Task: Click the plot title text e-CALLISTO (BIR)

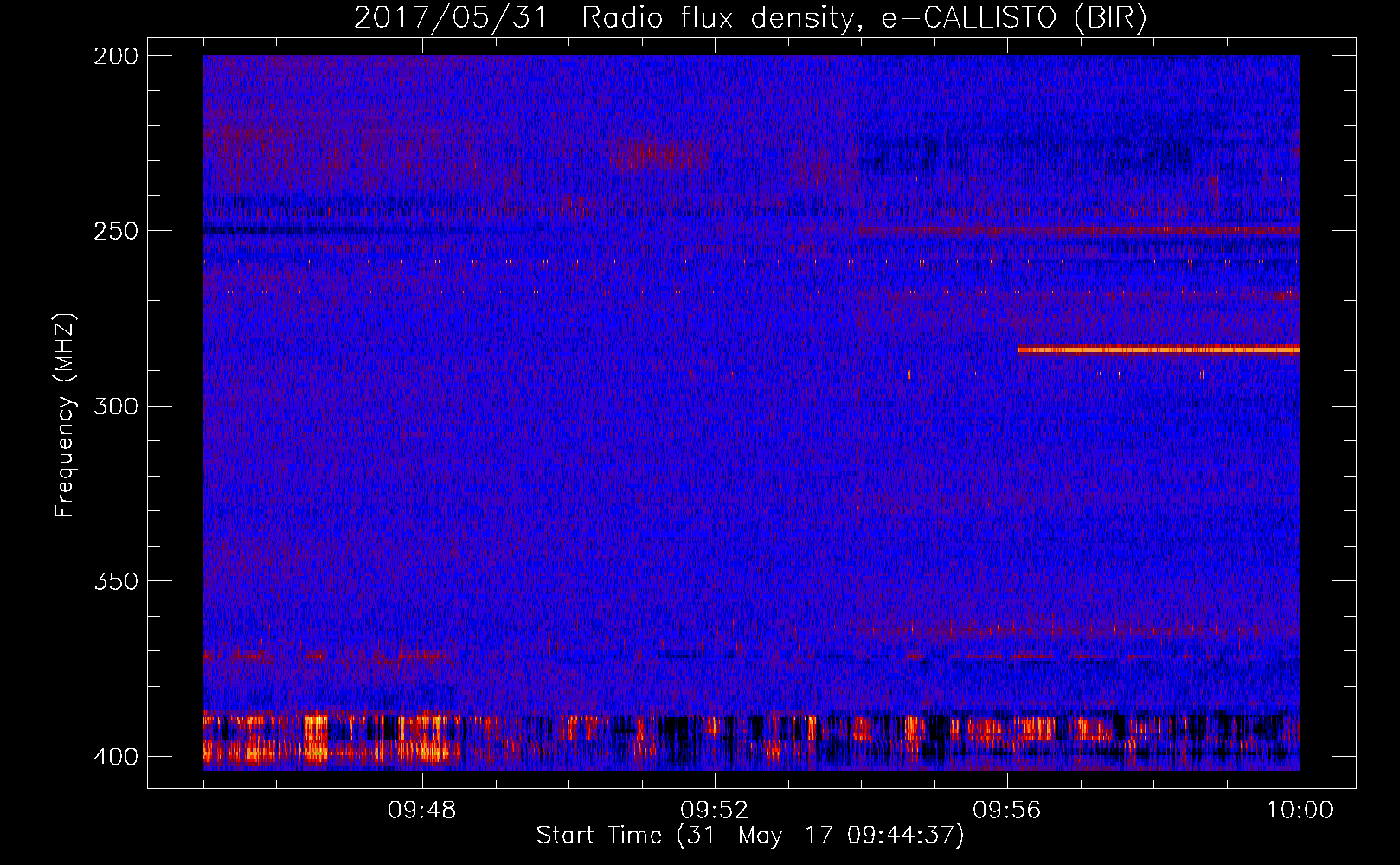Action: 1014,18
